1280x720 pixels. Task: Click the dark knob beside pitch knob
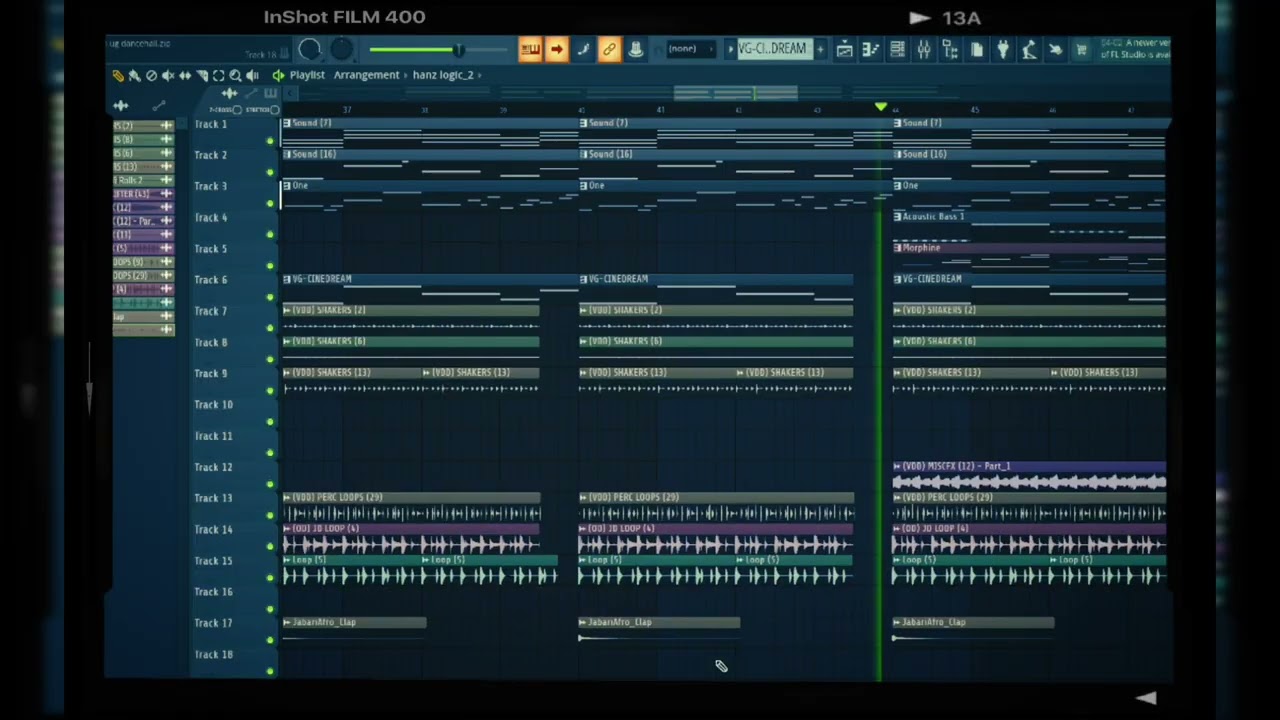click(x=342, y=50)
